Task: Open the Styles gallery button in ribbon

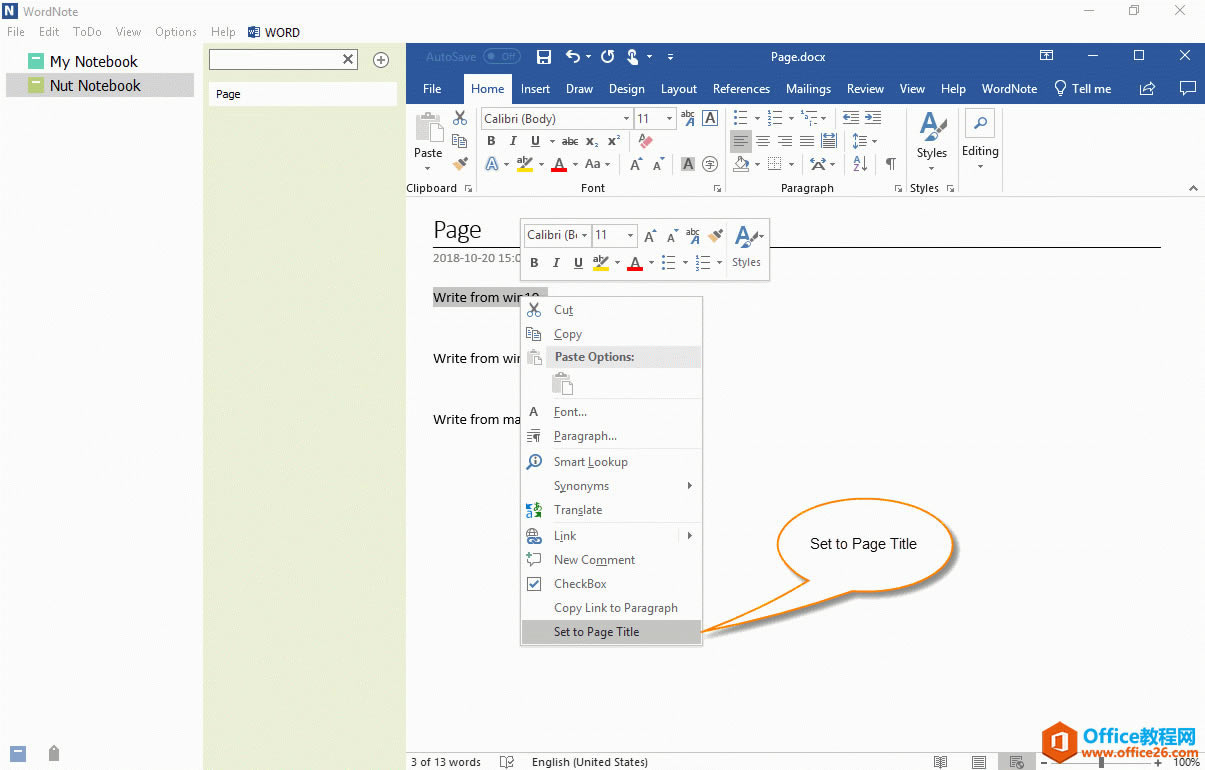Action: 931,140
